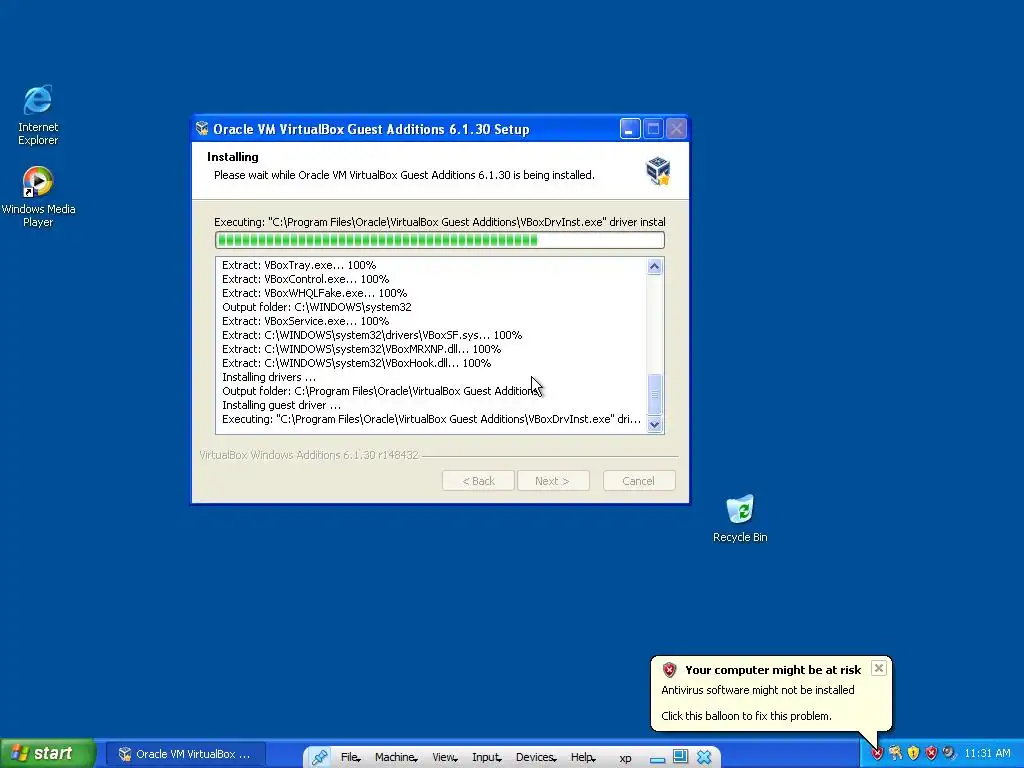The image size is (1024, 768).
Task: Click the Next button in the Setup dialog
Action: click(552, 481)
